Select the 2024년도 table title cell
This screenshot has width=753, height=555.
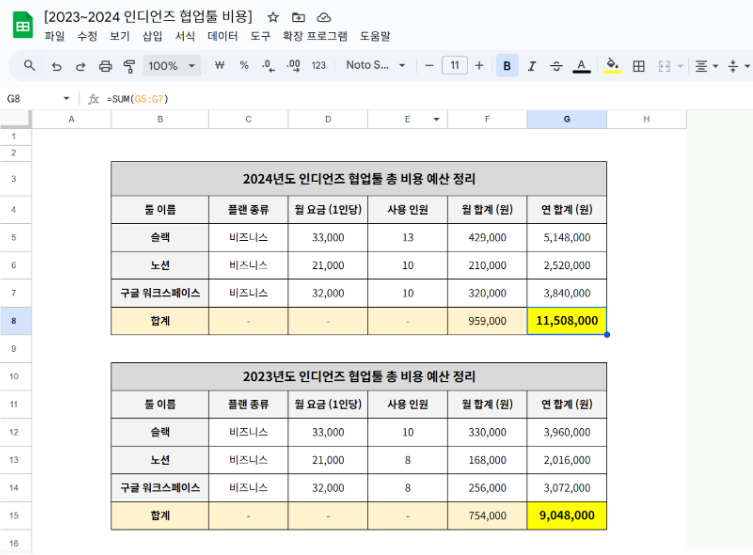point(359,179)
